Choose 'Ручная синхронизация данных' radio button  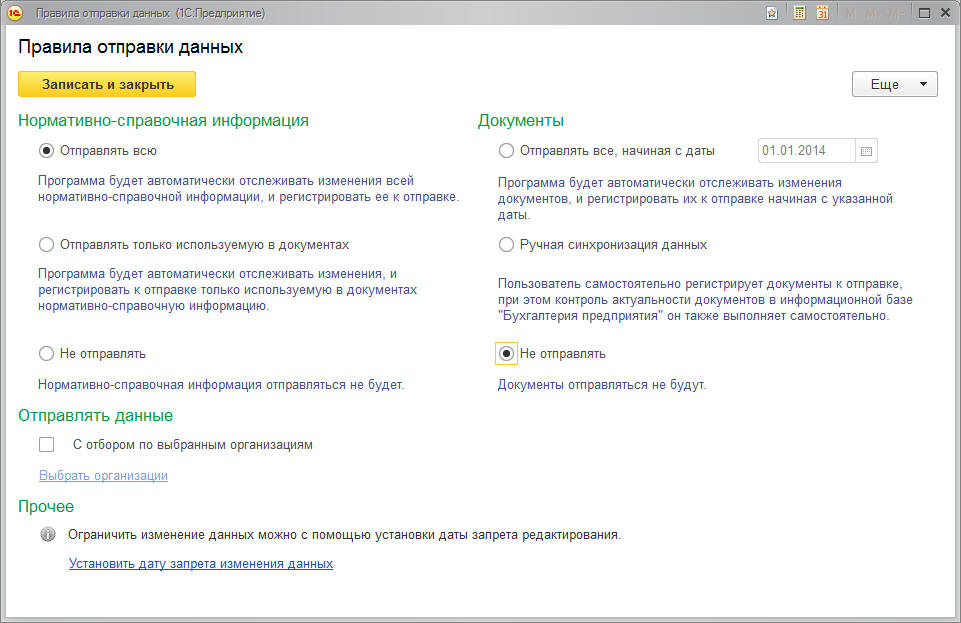[x=506, y=244]
